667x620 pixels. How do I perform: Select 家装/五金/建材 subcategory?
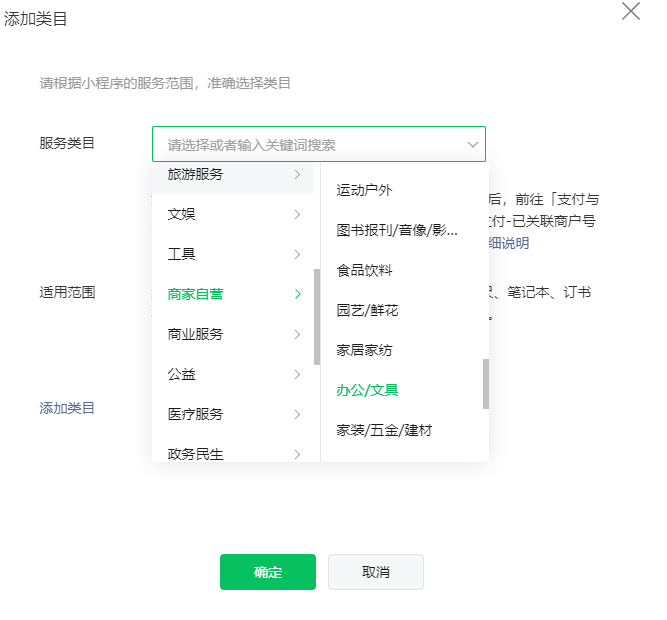(x=385, y=430)
